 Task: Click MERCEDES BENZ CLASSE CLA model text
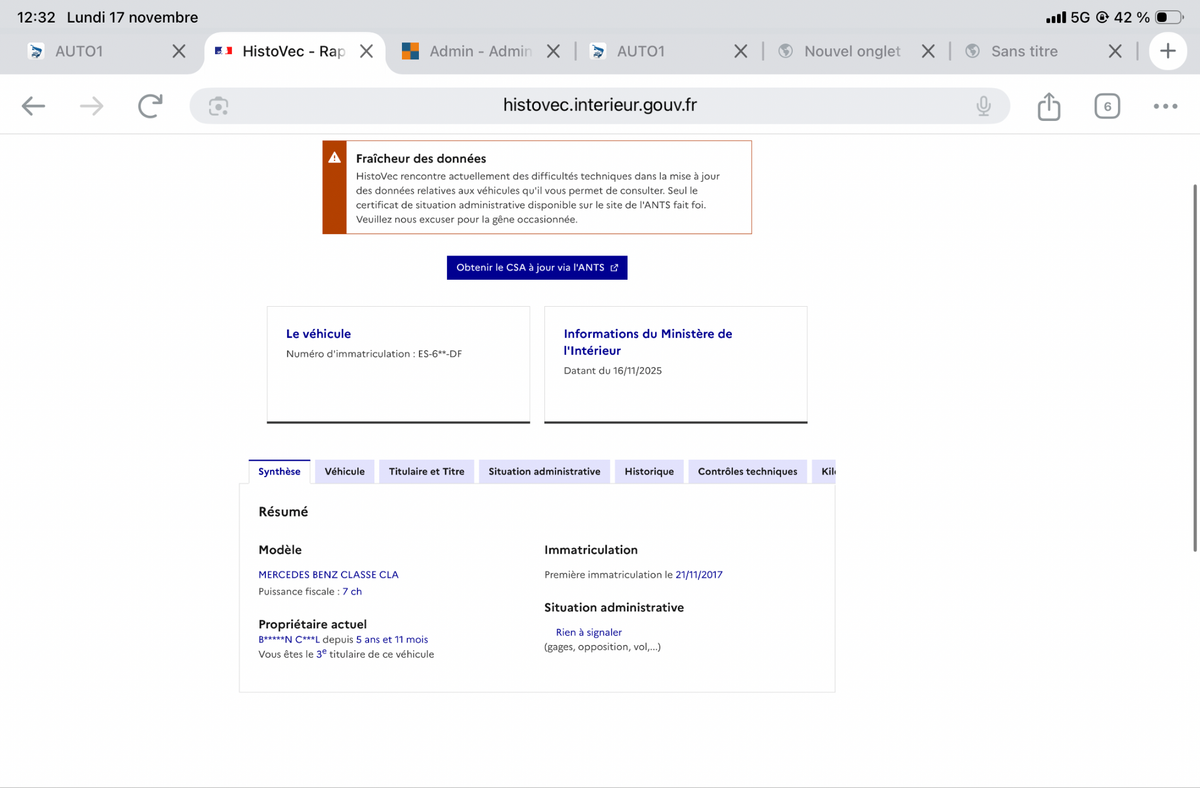(x=329, y=575)
